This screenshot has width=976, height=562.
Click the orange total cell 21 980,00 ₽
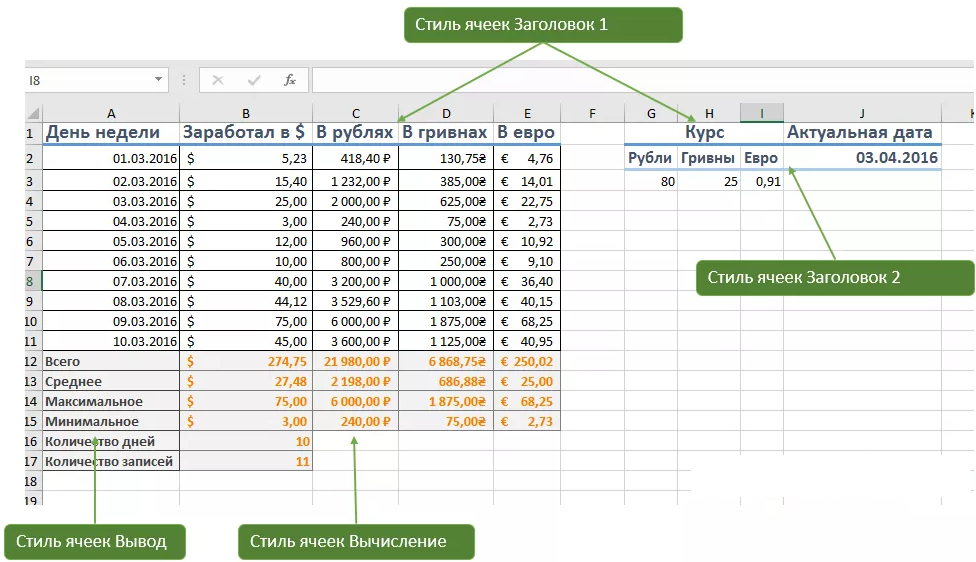click(355, 362)
